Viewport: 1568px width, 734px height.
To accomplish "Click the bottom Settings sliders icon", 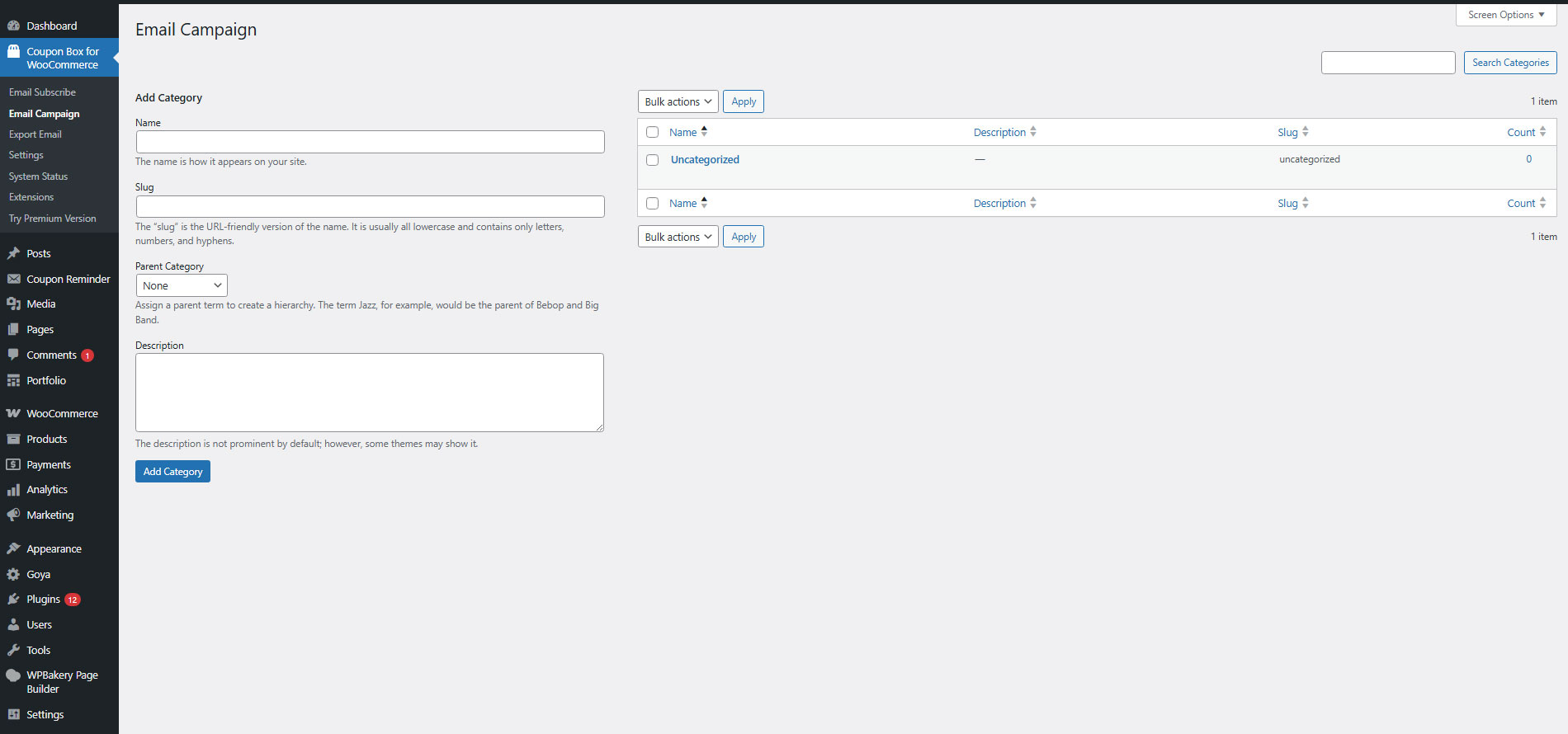I will coord(13,714).
